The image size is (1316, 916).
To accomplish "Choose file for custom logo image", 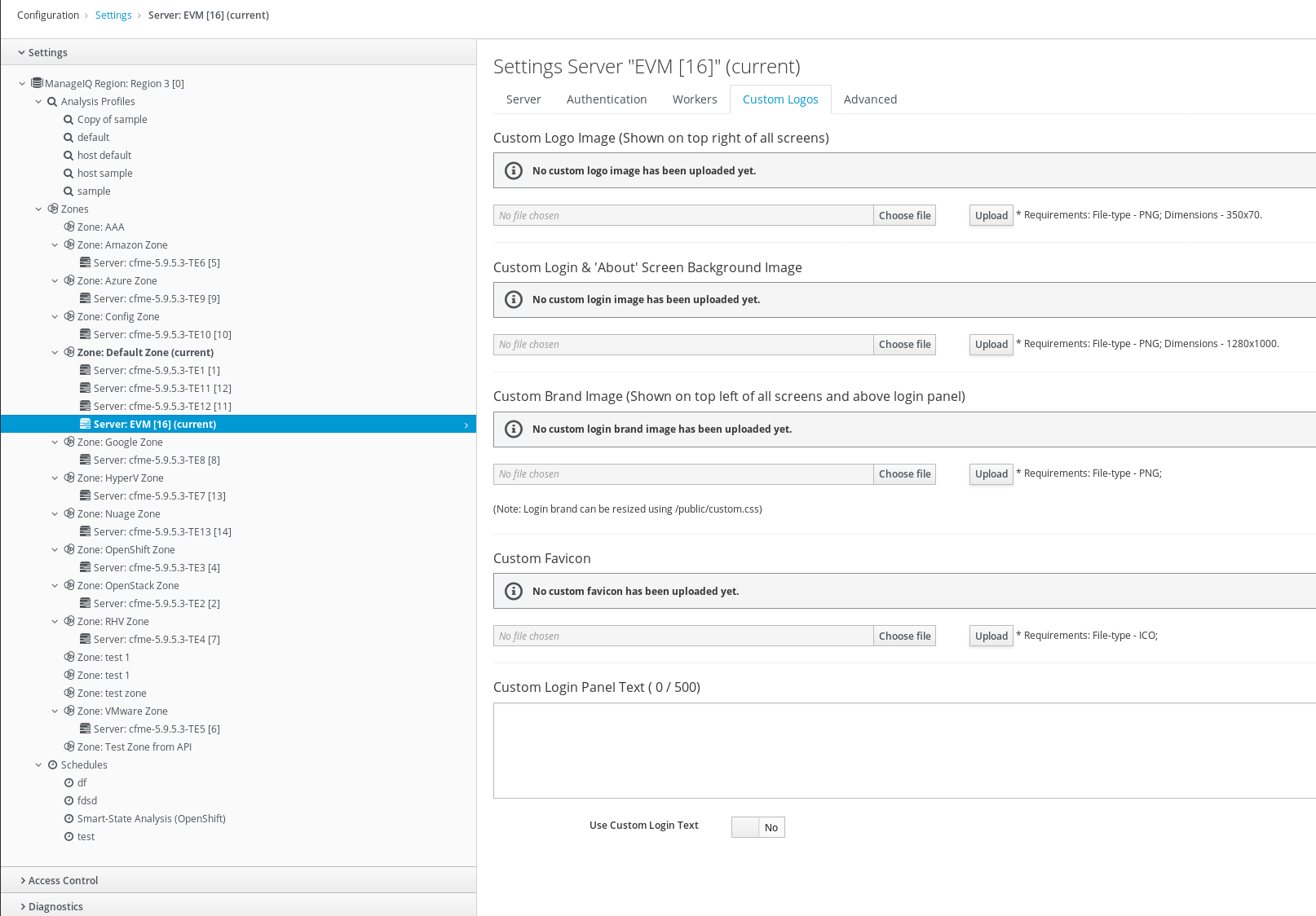I will pyautogui.click(x=904, y=215).
